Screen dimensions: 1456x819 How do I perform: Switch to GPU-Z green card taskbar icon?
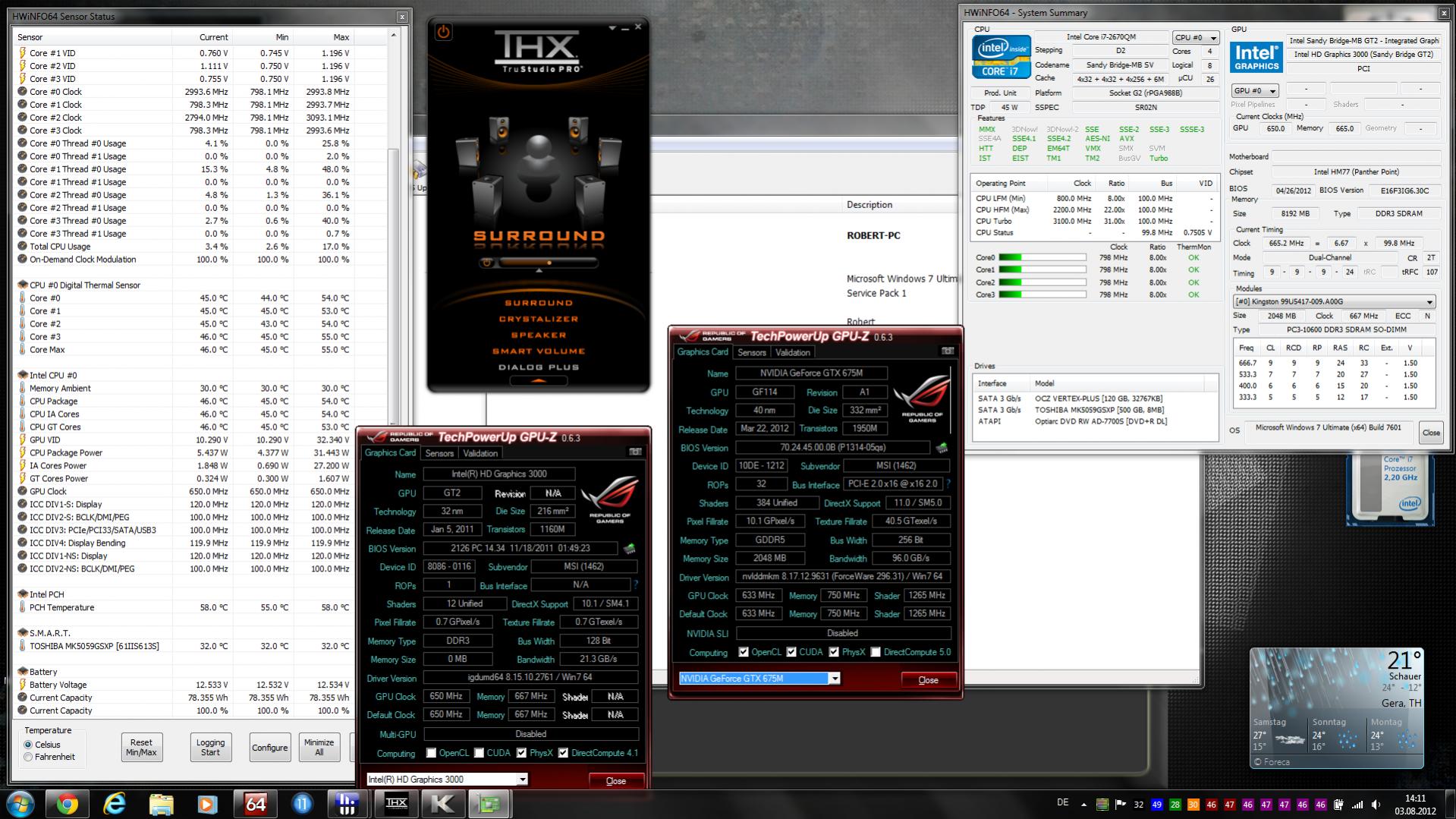tap(490, 804)
